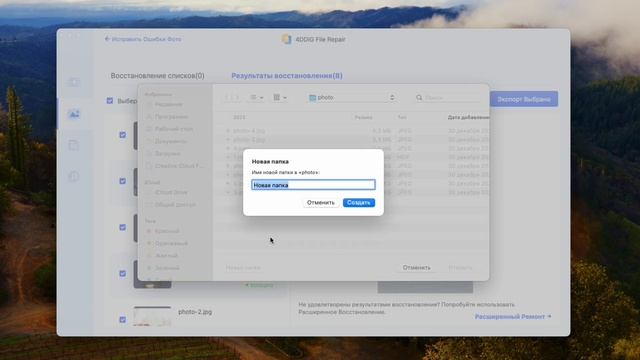Viewport: 640px width, 360px height.
Task: Select Загрузки in the file browser sidebar
Action: [167, 153]
